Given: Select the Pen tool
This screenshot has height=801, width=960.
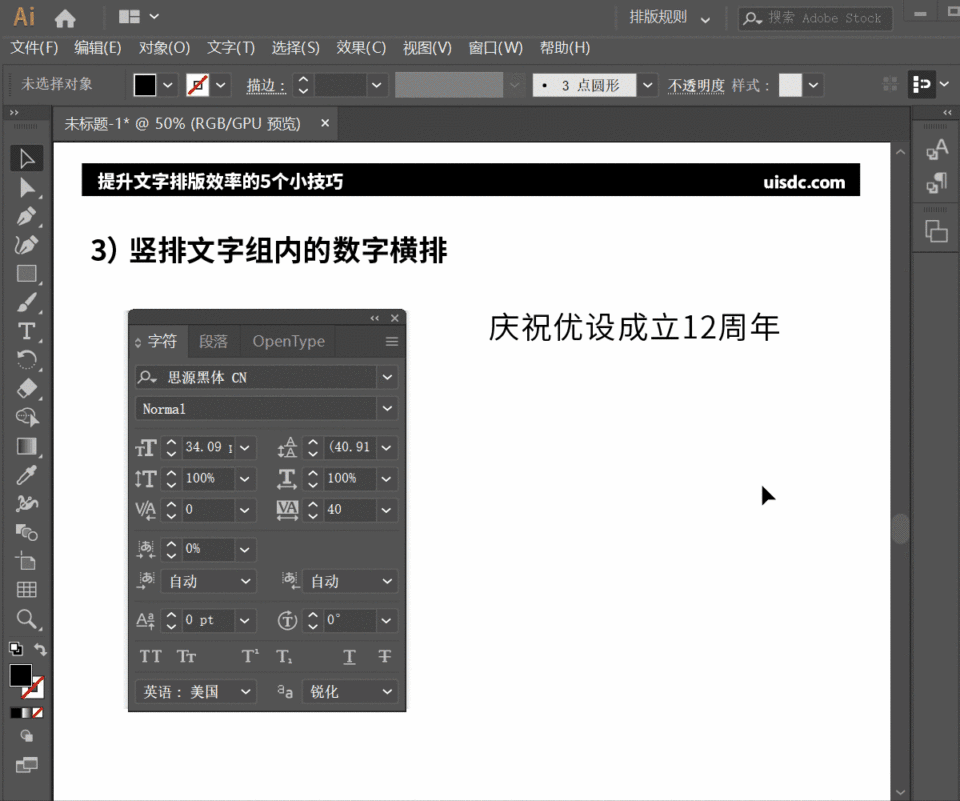Looking at the screenshot, I should pyautogui.click(x=27, y=216).
